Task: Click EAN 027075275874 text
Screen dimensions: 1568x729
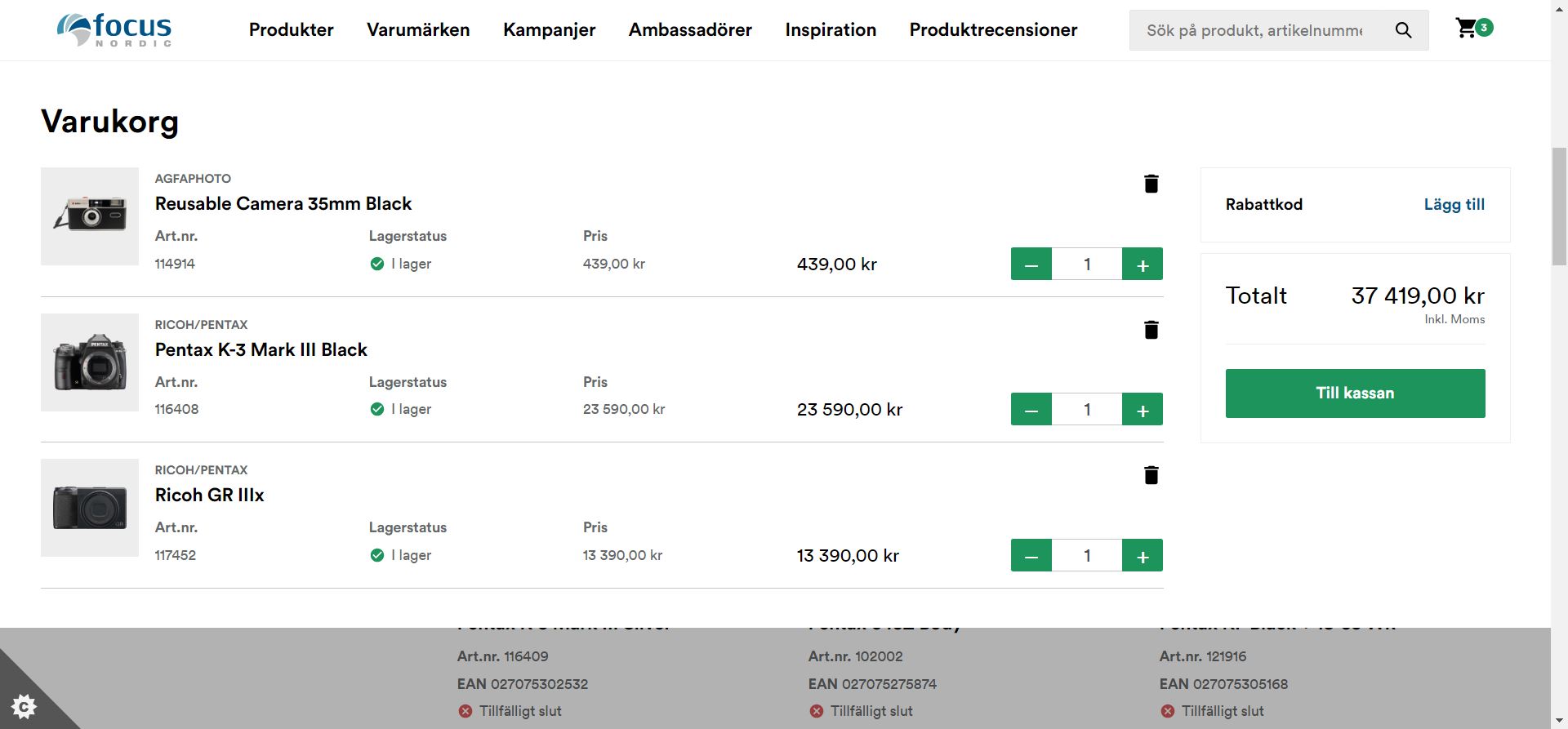Action: coord(872,684)
